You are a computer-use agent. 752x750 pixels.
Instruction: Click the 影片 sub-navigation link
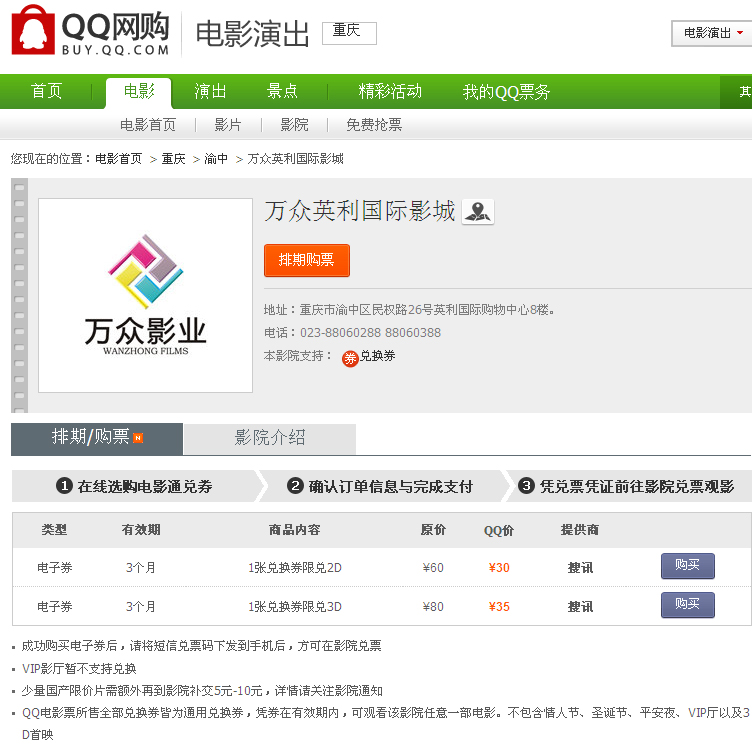[227, 125]
